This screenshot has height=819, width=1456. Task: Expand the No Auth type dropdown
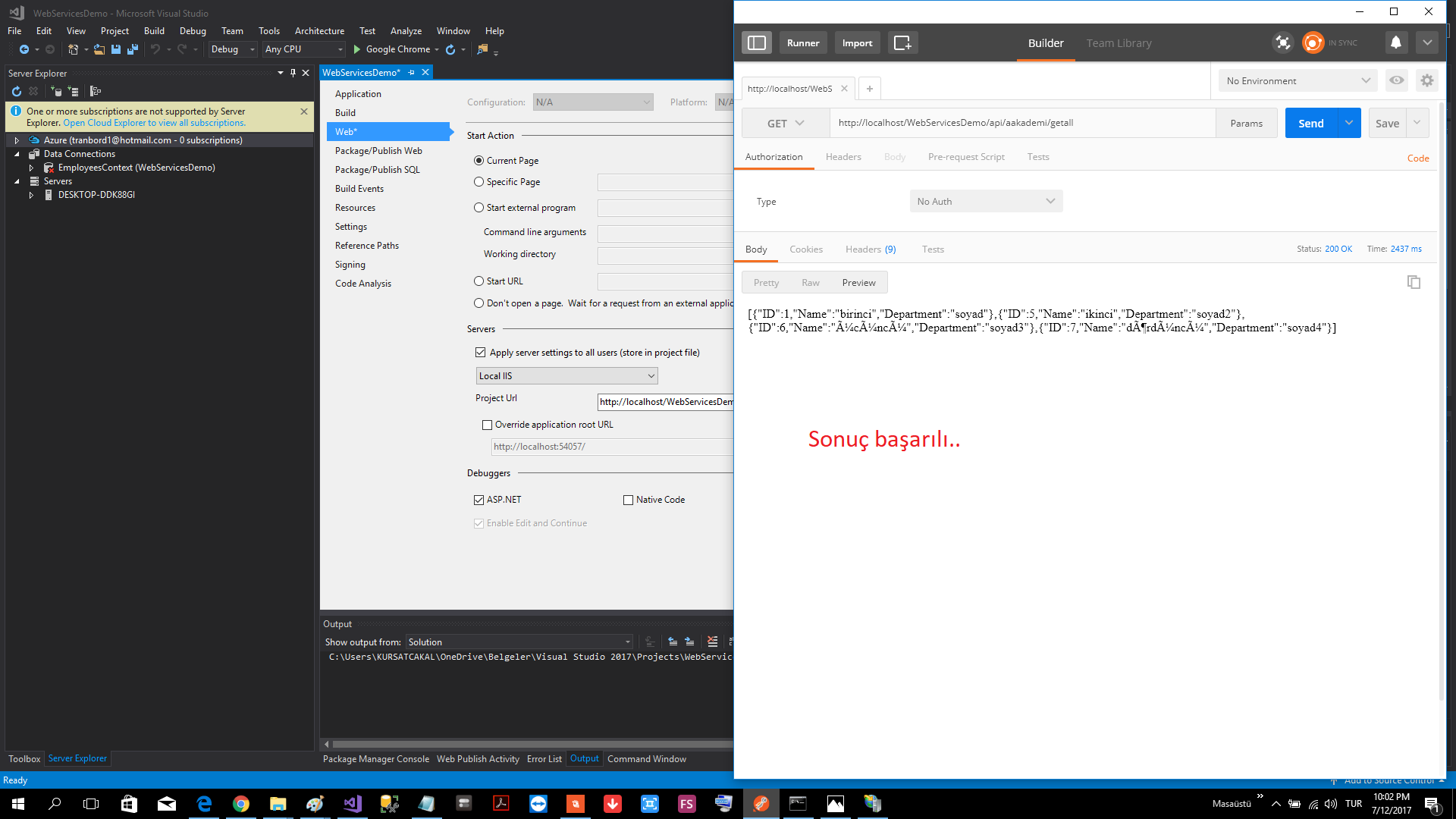click(x=985, y=201)
